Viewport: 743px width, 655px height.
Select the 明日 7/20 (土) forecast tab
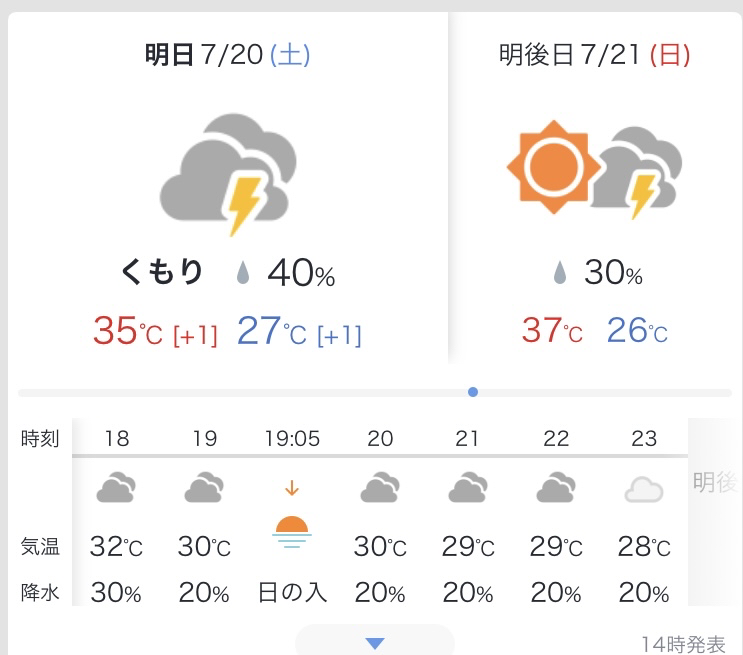[227, 55]
